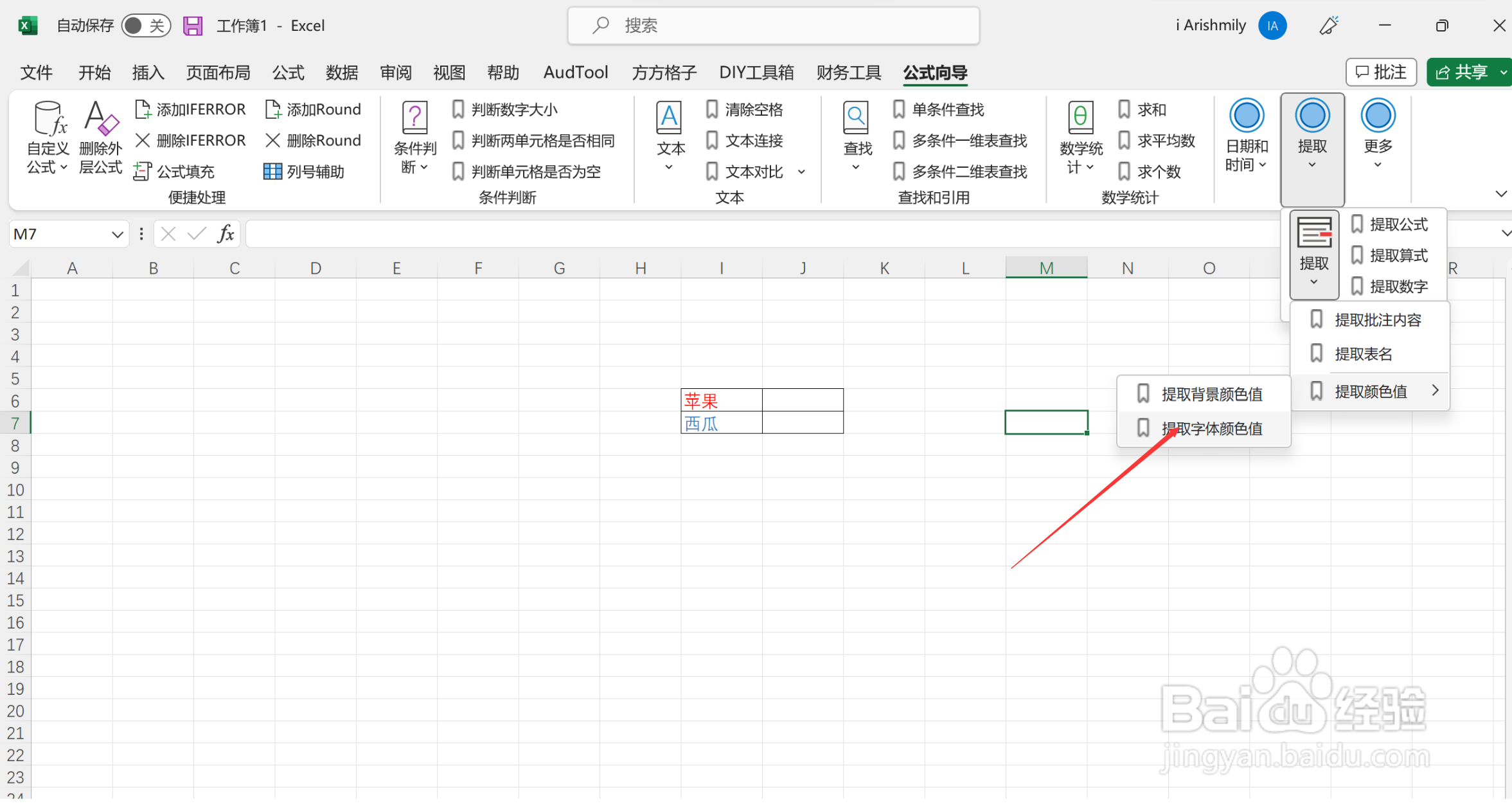Viewport: 1512px width, 808px height.
Task: Open the 文本 dropdown with A icon
Action: [670, 138]
